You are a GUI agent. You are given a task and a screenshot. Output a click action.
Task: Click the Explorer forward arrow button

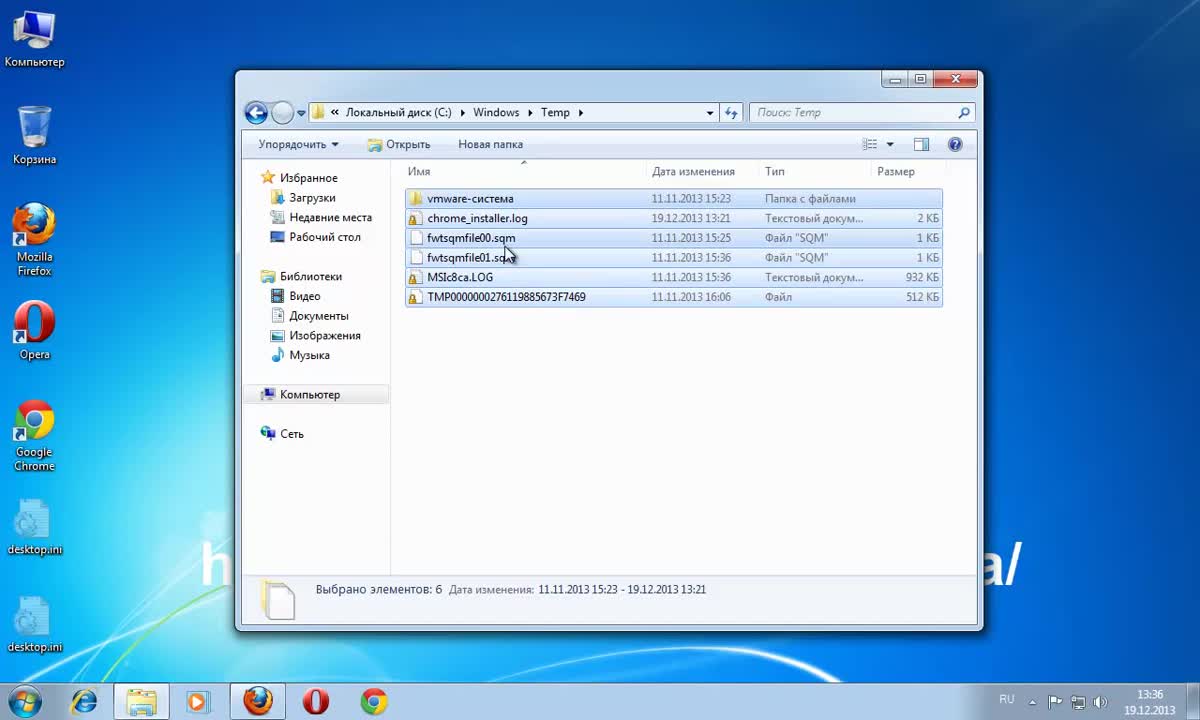click(283, 113)
